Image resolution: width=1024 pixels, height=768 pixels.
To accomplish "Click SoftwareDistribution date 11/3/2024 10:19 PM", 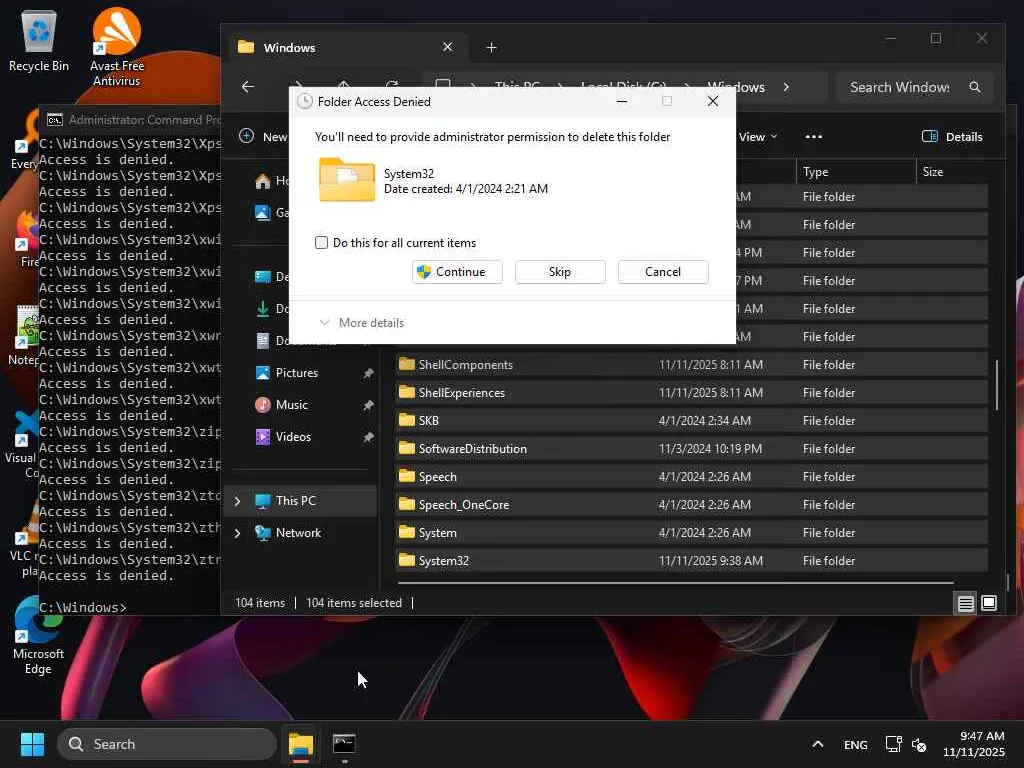I will click(710, 449).
